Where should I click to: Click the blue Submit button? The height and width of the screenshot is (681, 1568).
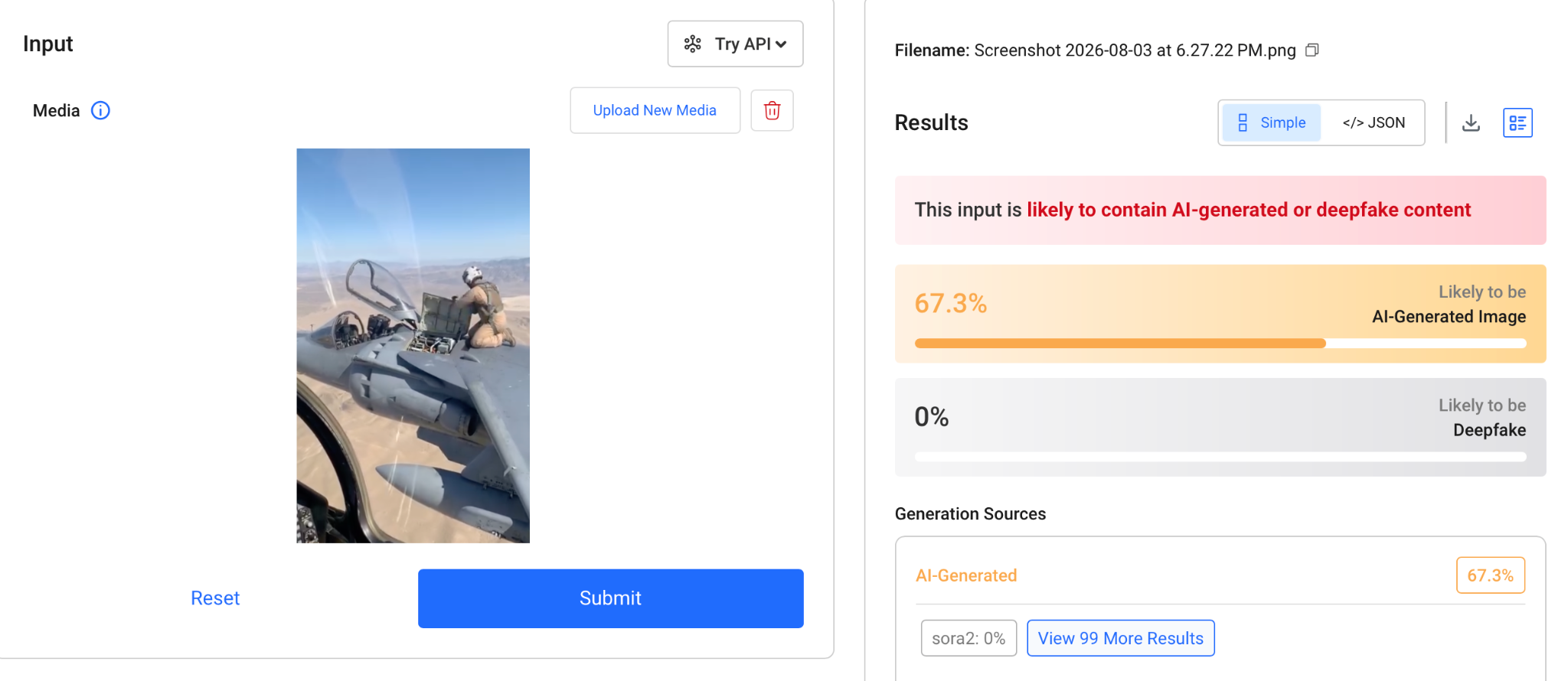(610, 598)
